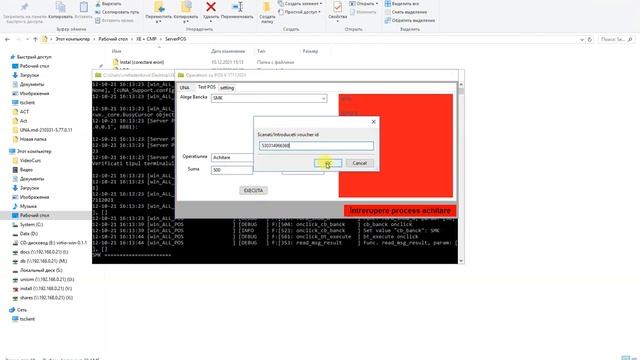The image size is (640, 360).
Task: Expand the Alege Bancka combo box
Action: (x=323, y=98)
